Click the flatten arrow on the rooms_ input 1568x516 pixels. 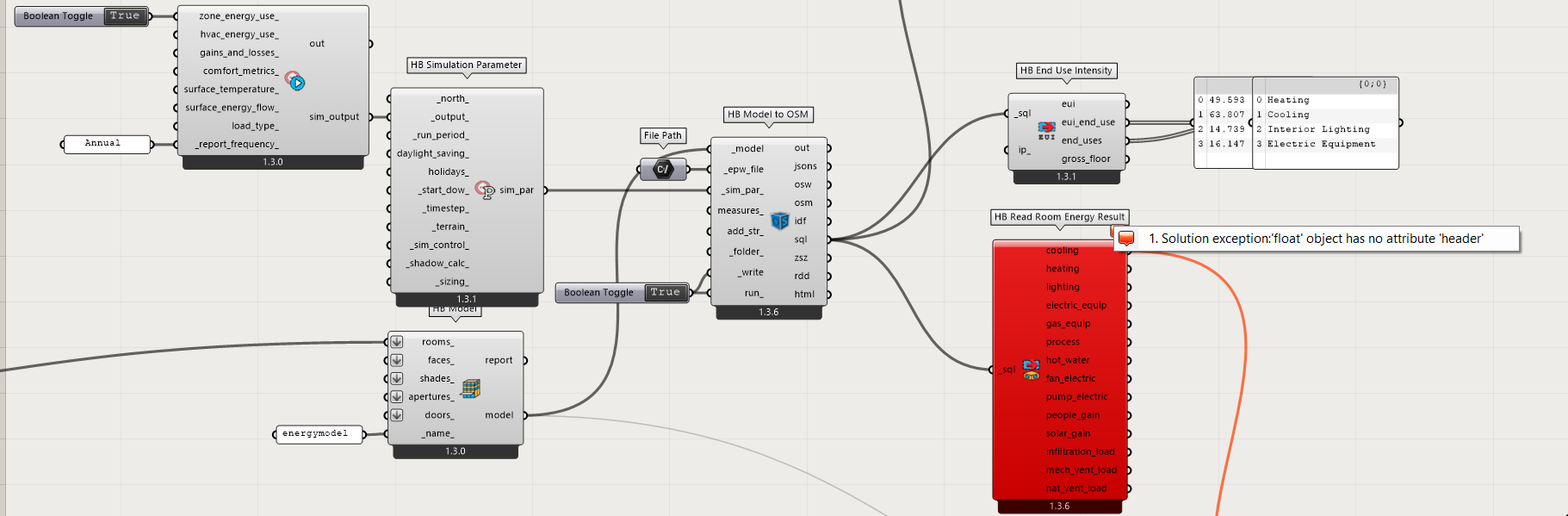tap(397, 342)
